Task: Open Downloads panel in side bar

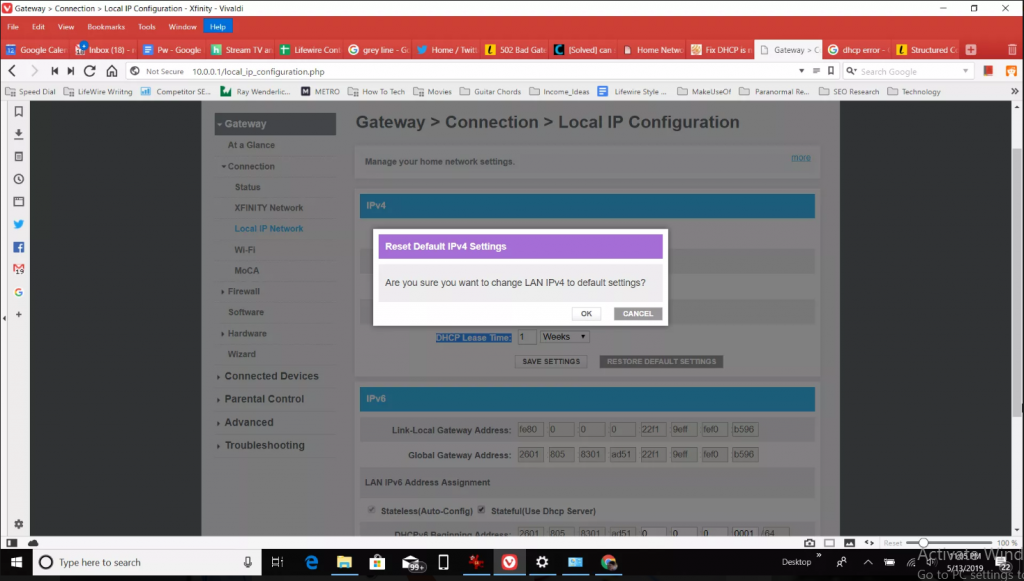Action: pos(18,134)
